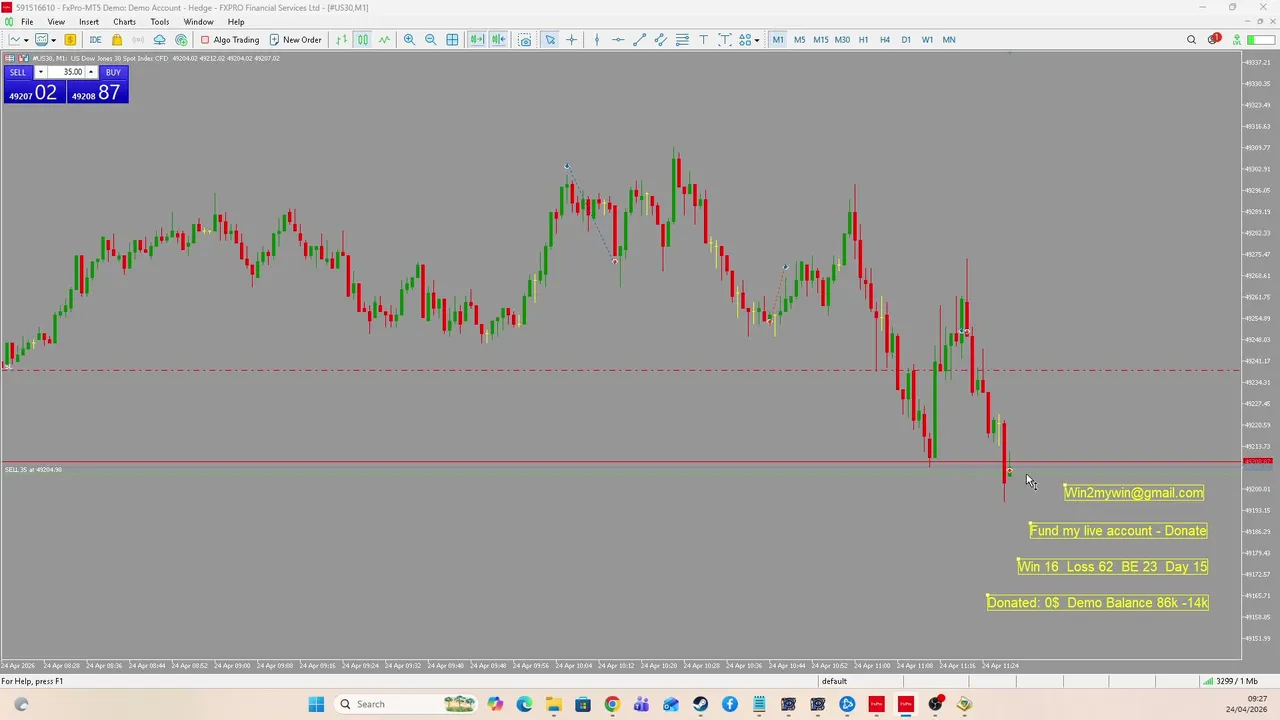Increase trade volume with up arrow
This screenshot has width=1280, height=720.
pyautogui.click(x=91, y=72)
